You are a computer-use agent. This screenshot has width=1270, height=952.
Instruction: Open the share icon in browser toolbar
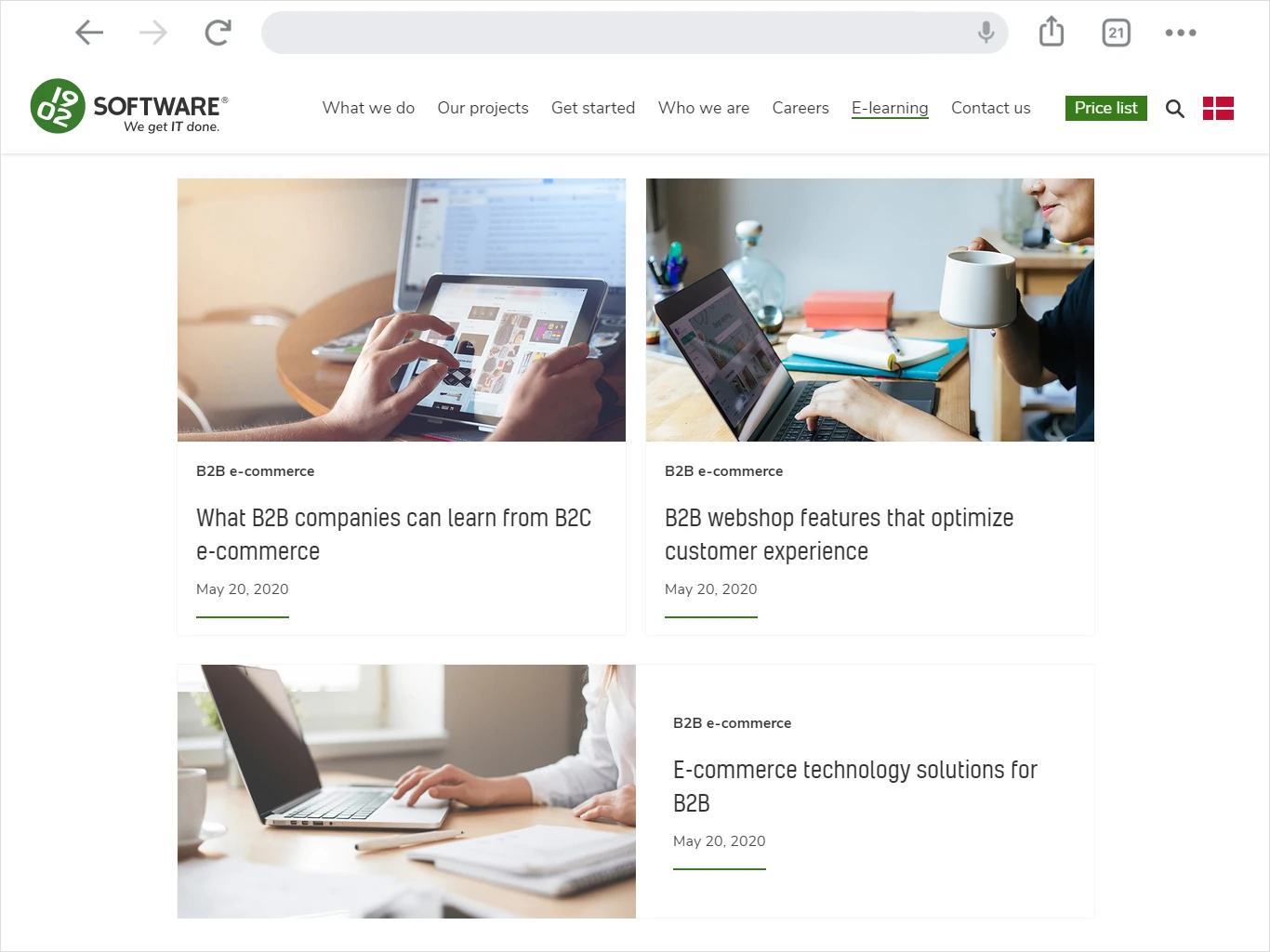(1052, 32)
